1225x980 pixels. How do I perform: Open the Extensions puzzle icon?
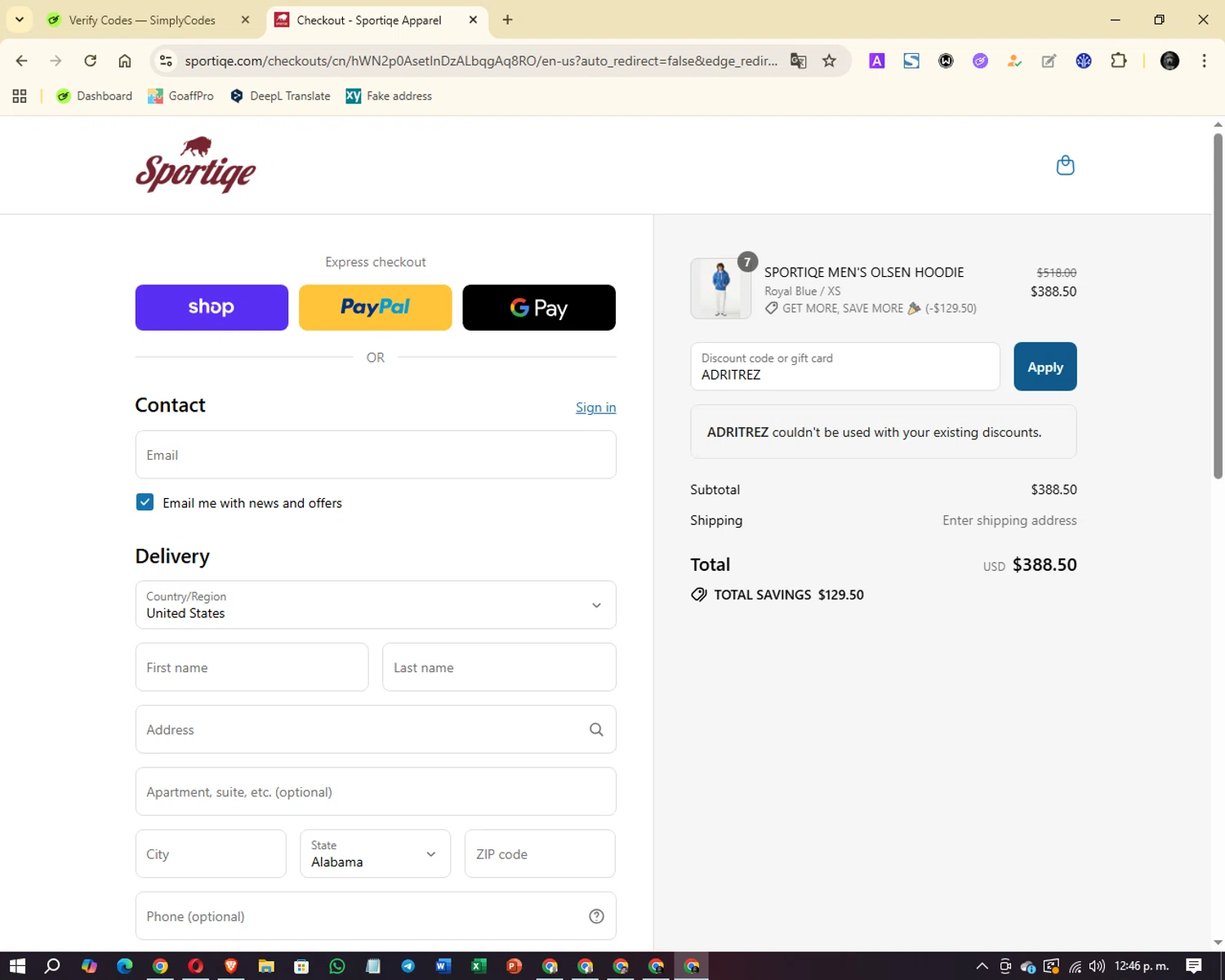pos(1119,60)
